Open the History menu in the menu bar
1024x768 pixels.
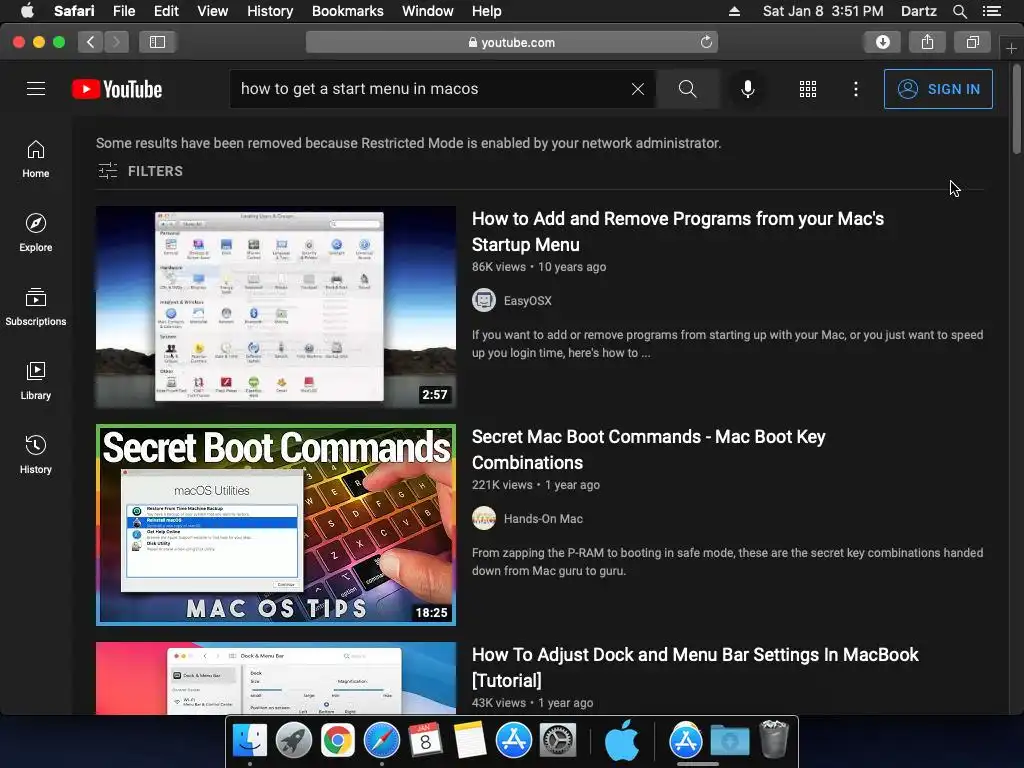pyautogui.click(x=270, y=11)
